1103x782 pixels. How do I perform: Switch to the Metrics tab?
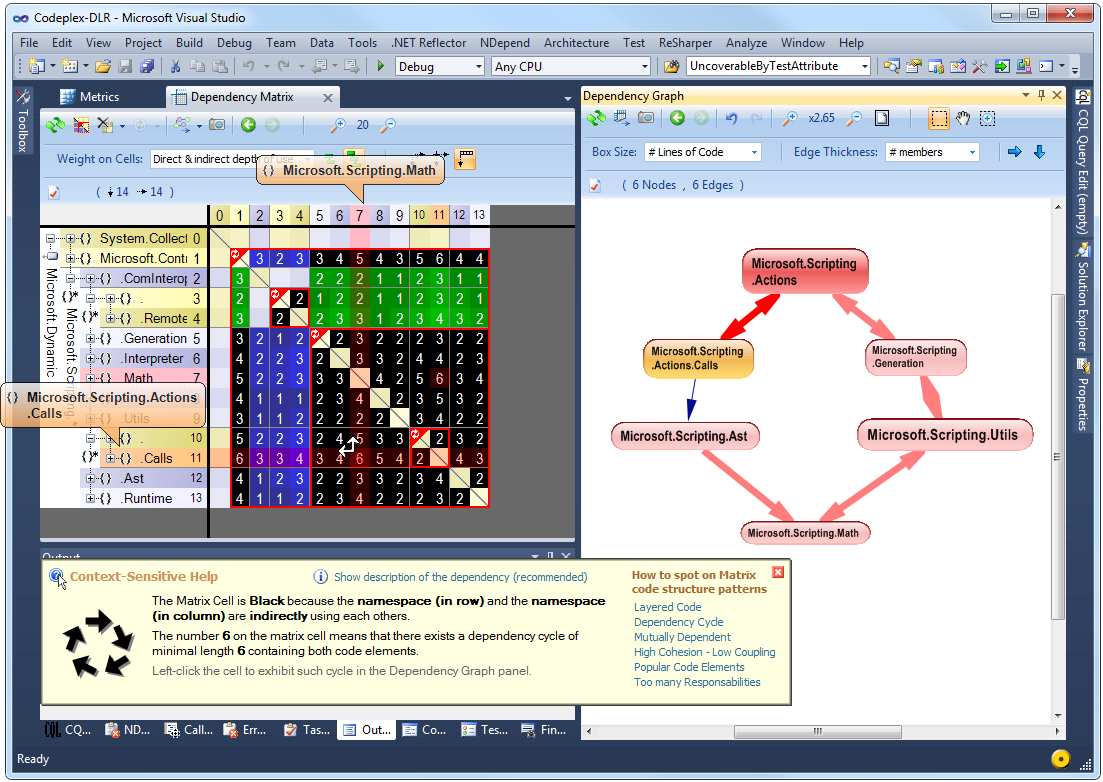(x=95, y=96)
